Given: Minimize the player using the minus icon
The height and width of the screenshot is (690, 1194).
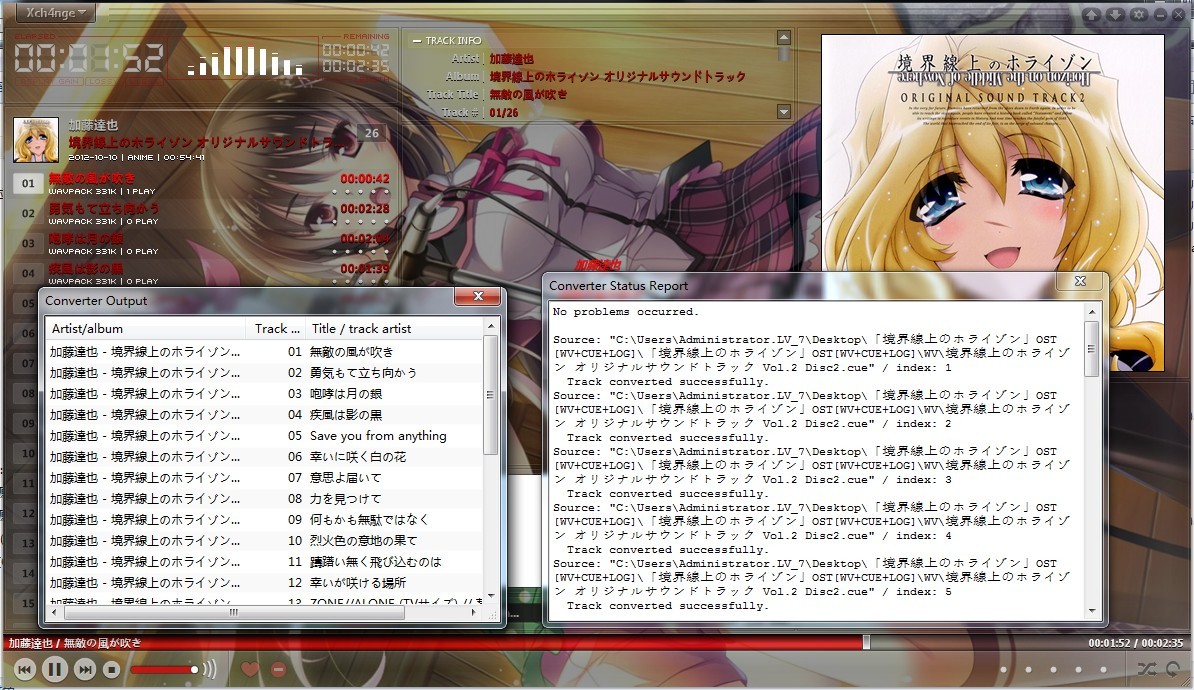Looking at the screenshot, I should [x=1160, y=14].
